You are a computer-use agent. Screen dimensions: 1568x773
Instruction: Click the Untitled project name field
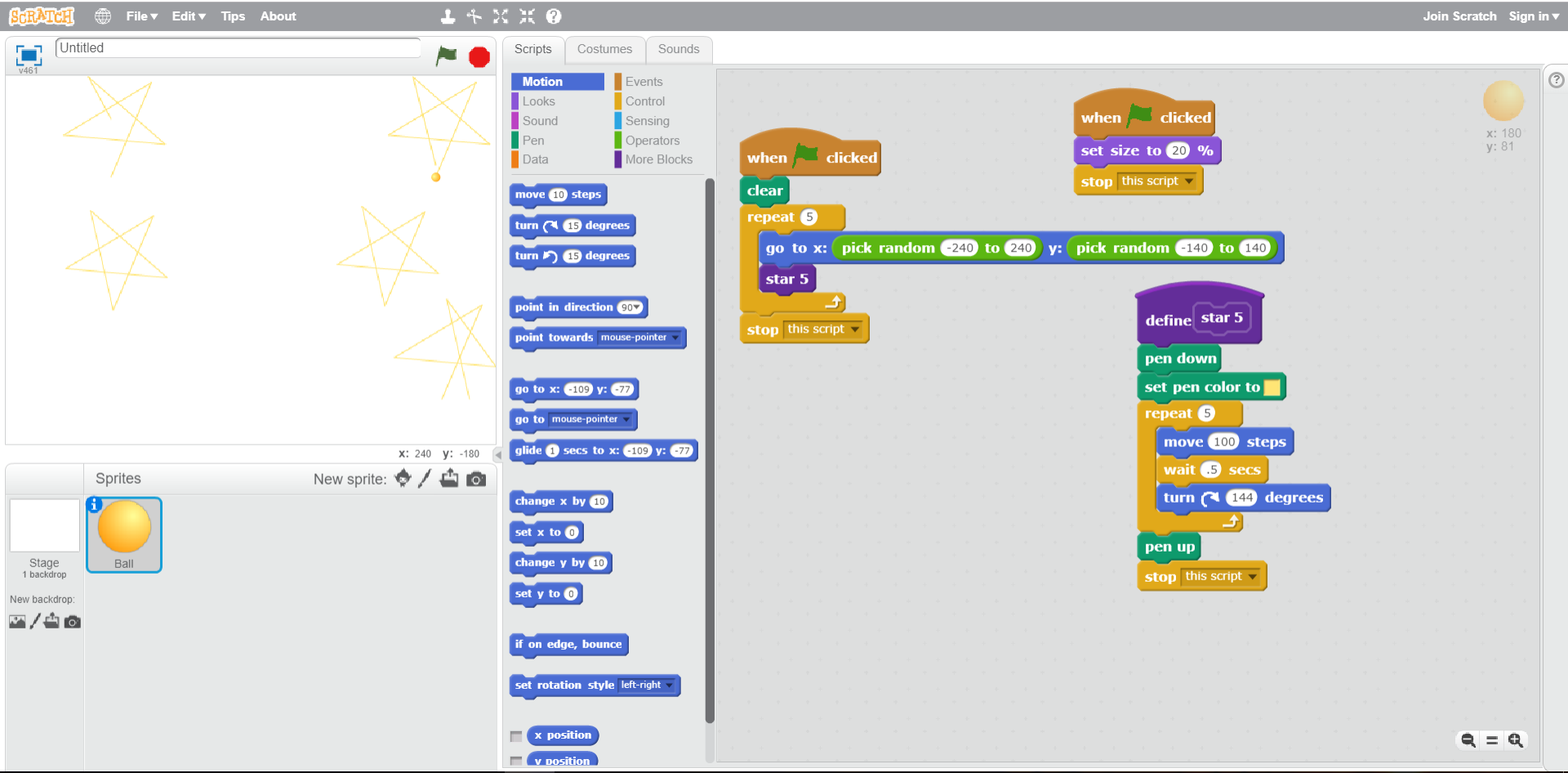point(237,48)
